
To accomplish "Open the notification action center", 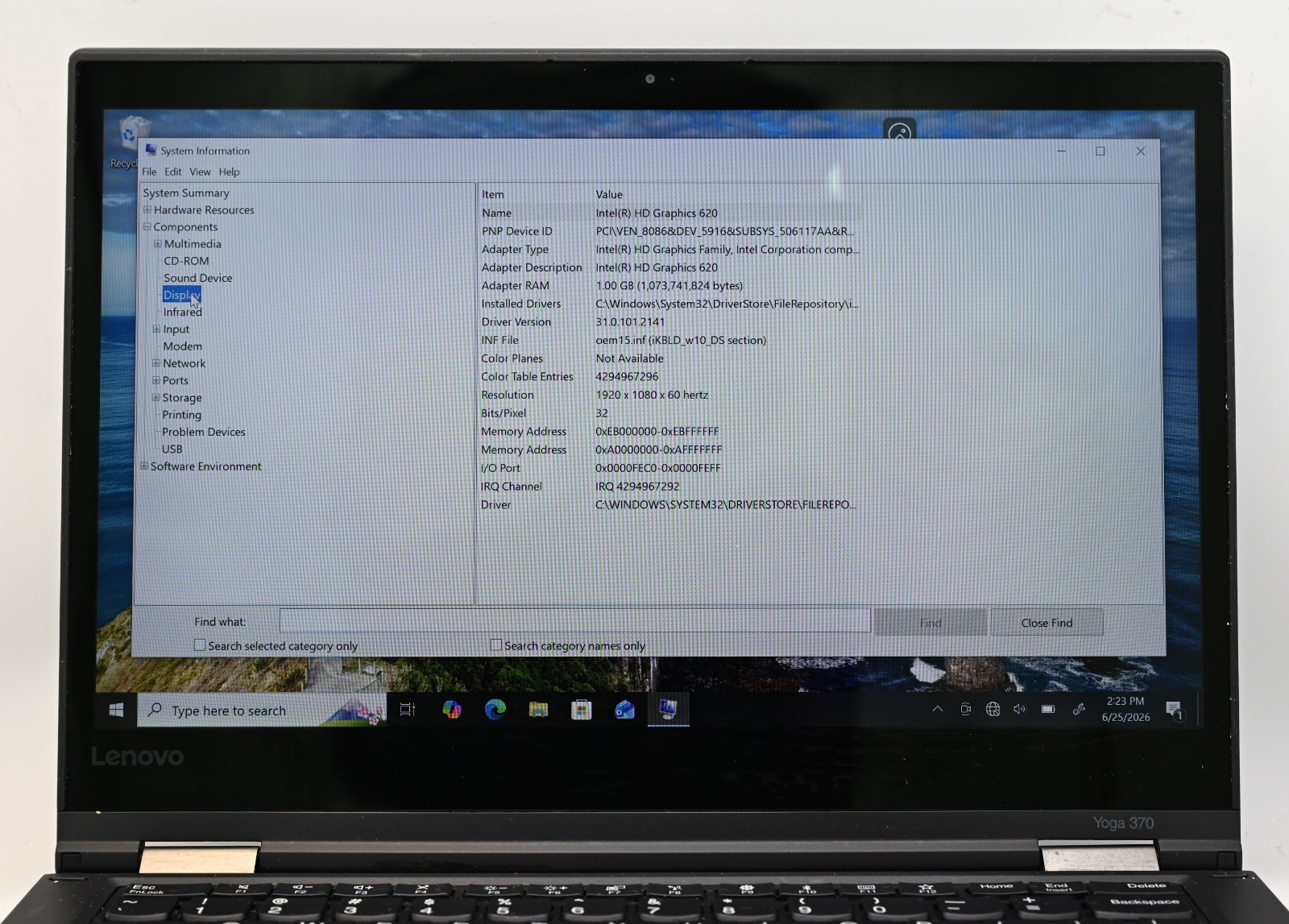I will [1175, 711].
